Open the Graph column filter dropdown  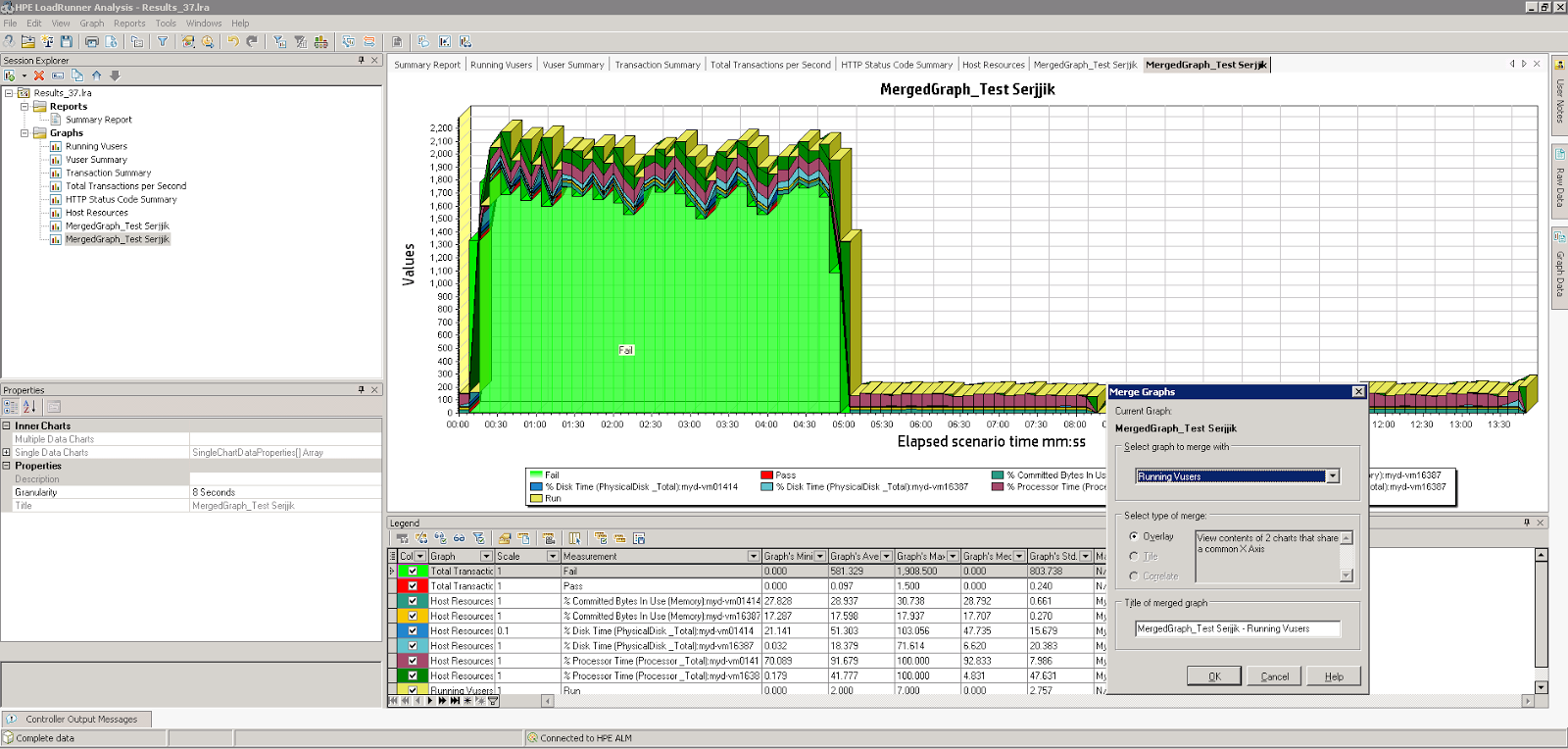coord(486,556)
